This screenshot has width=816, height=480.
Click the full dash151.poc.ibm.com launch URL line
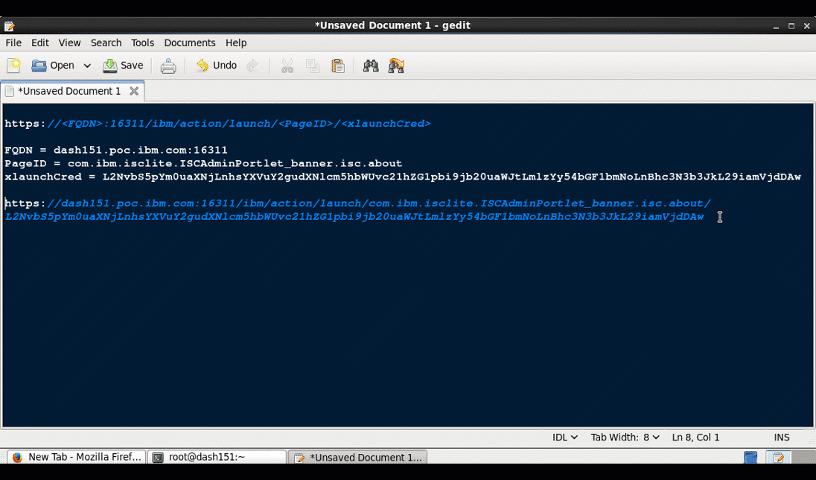point(358,203)
